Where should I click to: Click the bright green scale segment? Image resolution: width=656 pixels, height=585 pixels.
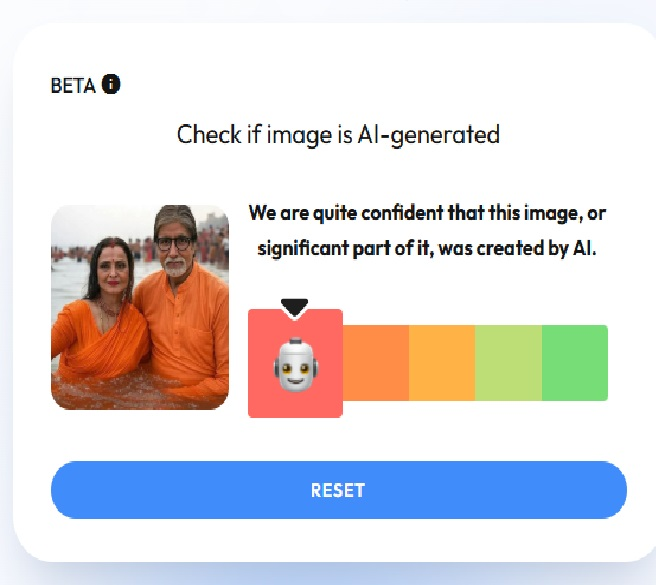575,363
